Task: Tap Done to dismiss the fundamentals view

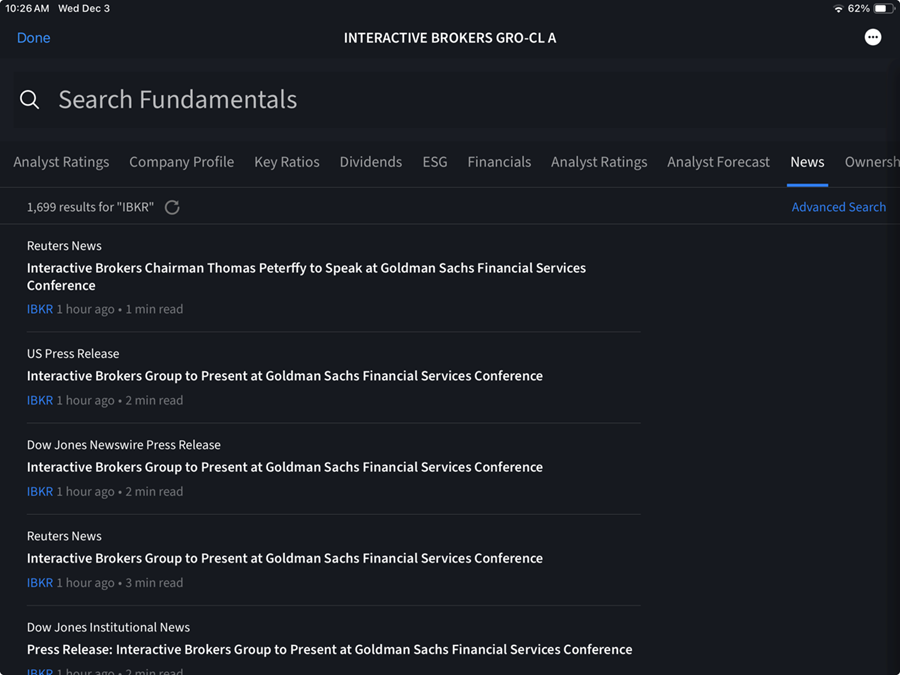Action: tap(33, 37)
